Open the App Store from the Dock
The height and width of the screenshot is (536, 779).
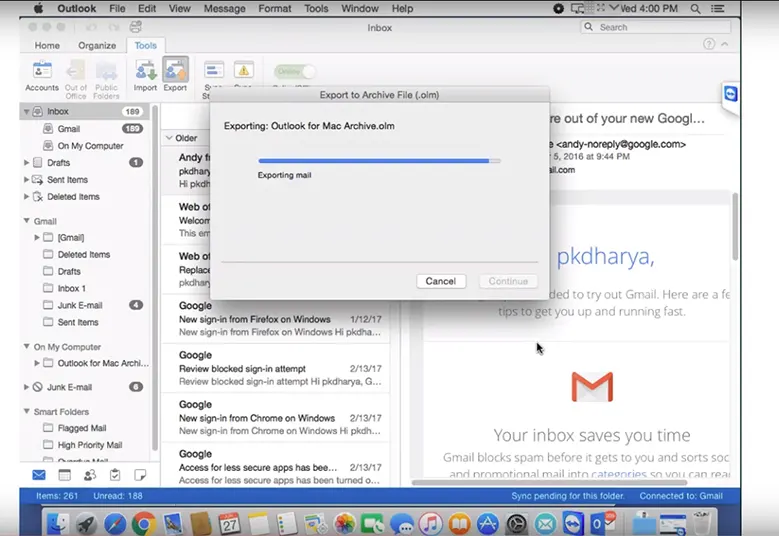click(x=488, y=524)
